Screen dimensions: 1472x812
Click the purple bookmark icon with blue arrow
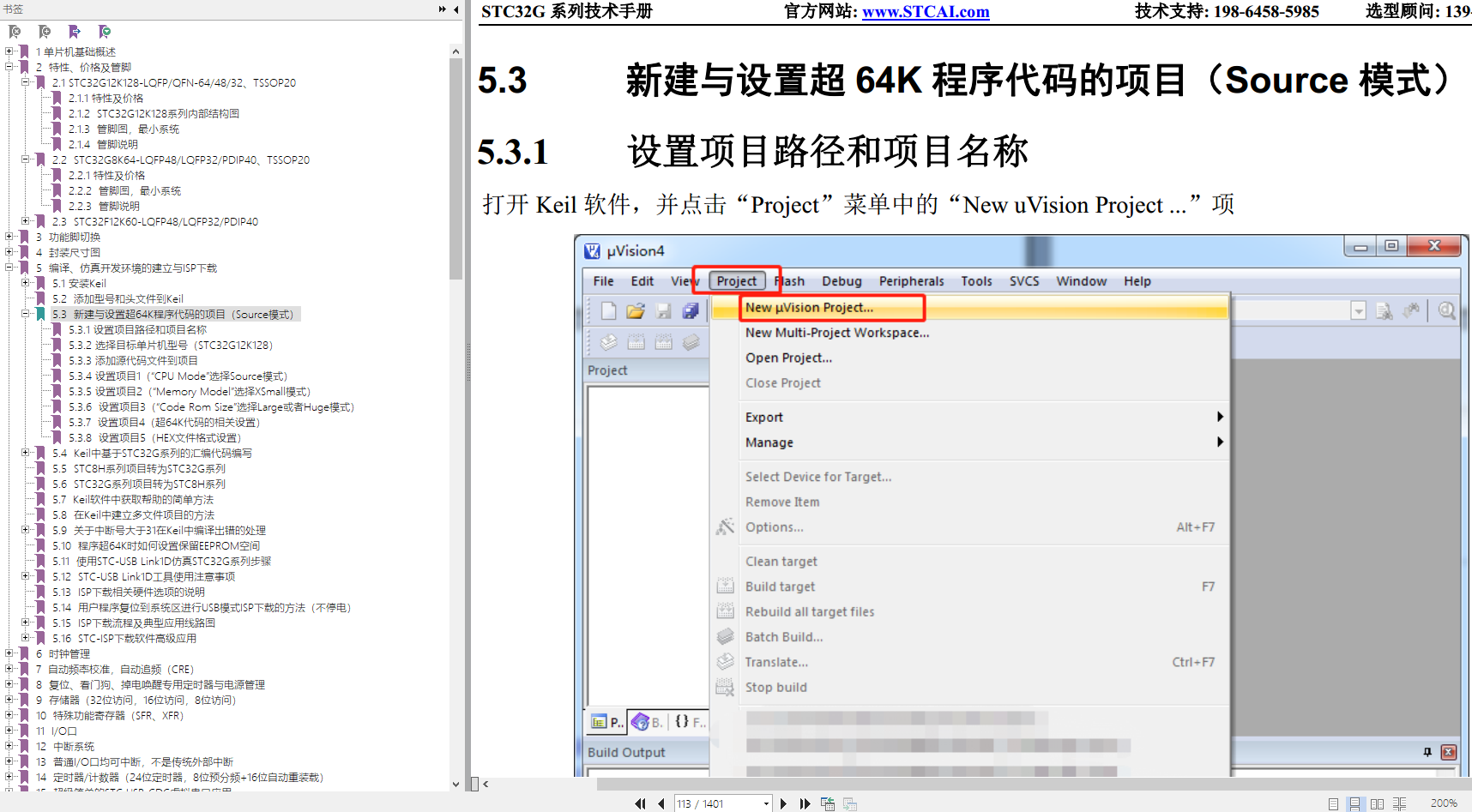(x=75, y=32)
